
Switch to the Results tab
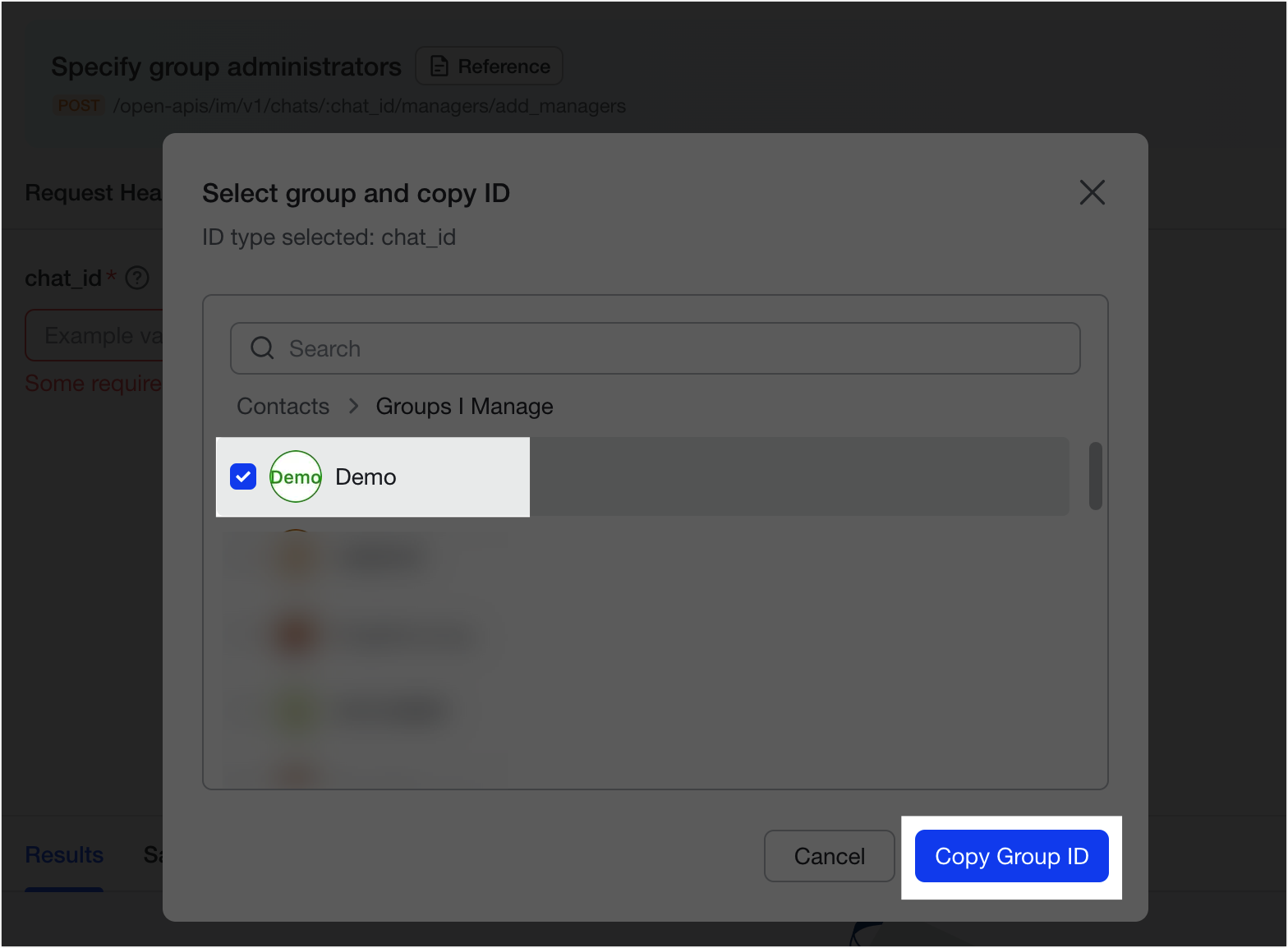click(x=64, y=855)
